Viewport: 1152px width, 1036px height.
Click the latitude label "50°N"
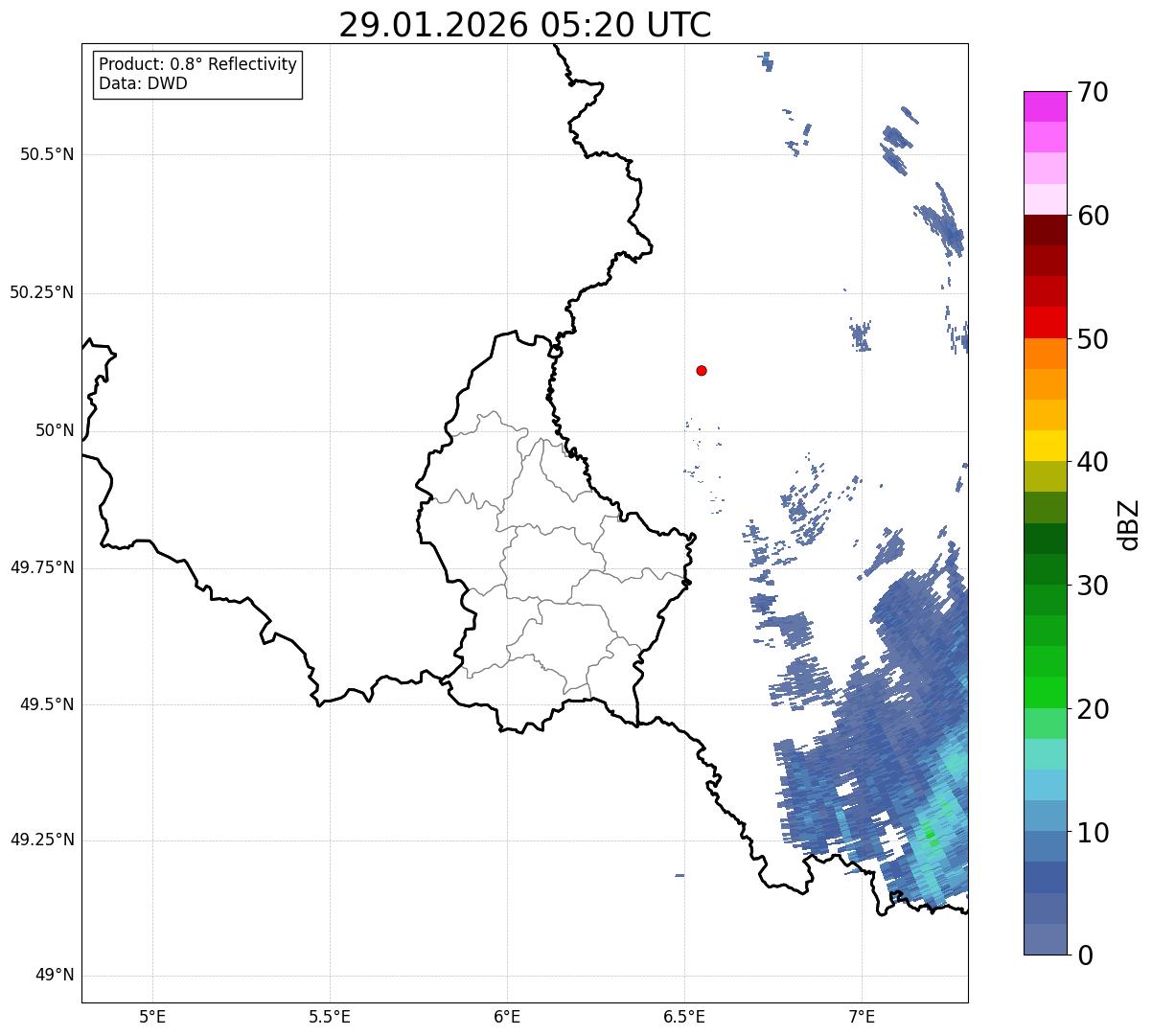[x=55, y=431]
